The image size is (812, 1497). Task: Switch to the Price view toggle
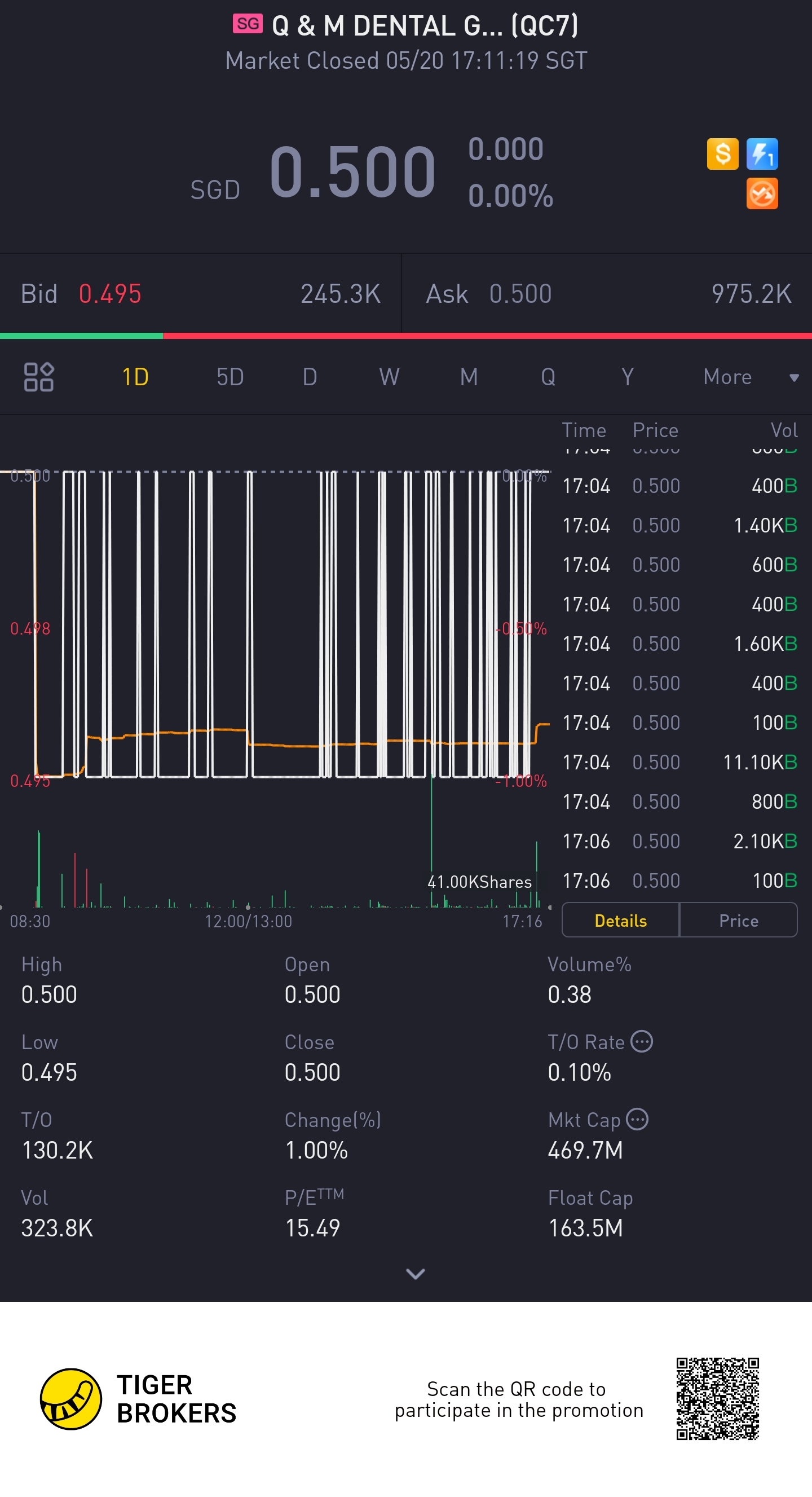click(x=738, y=921)
